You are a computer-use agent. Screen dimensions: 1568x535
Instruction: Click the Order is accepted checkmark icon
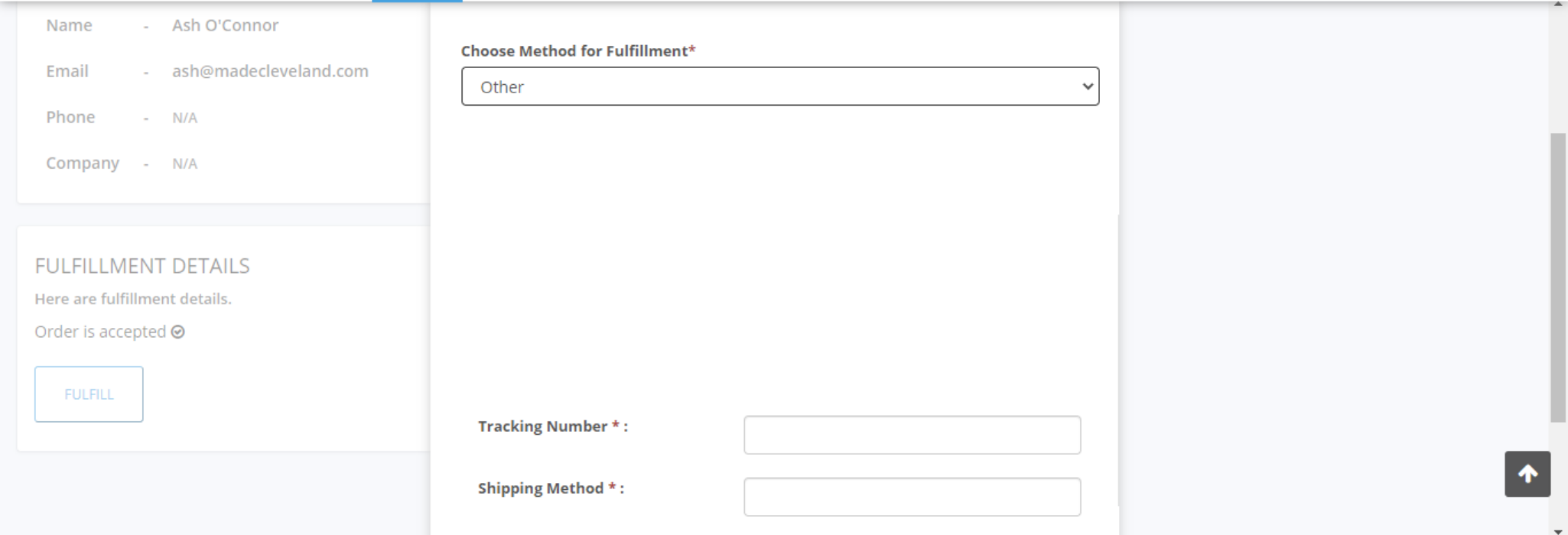(x=178, y=332)
